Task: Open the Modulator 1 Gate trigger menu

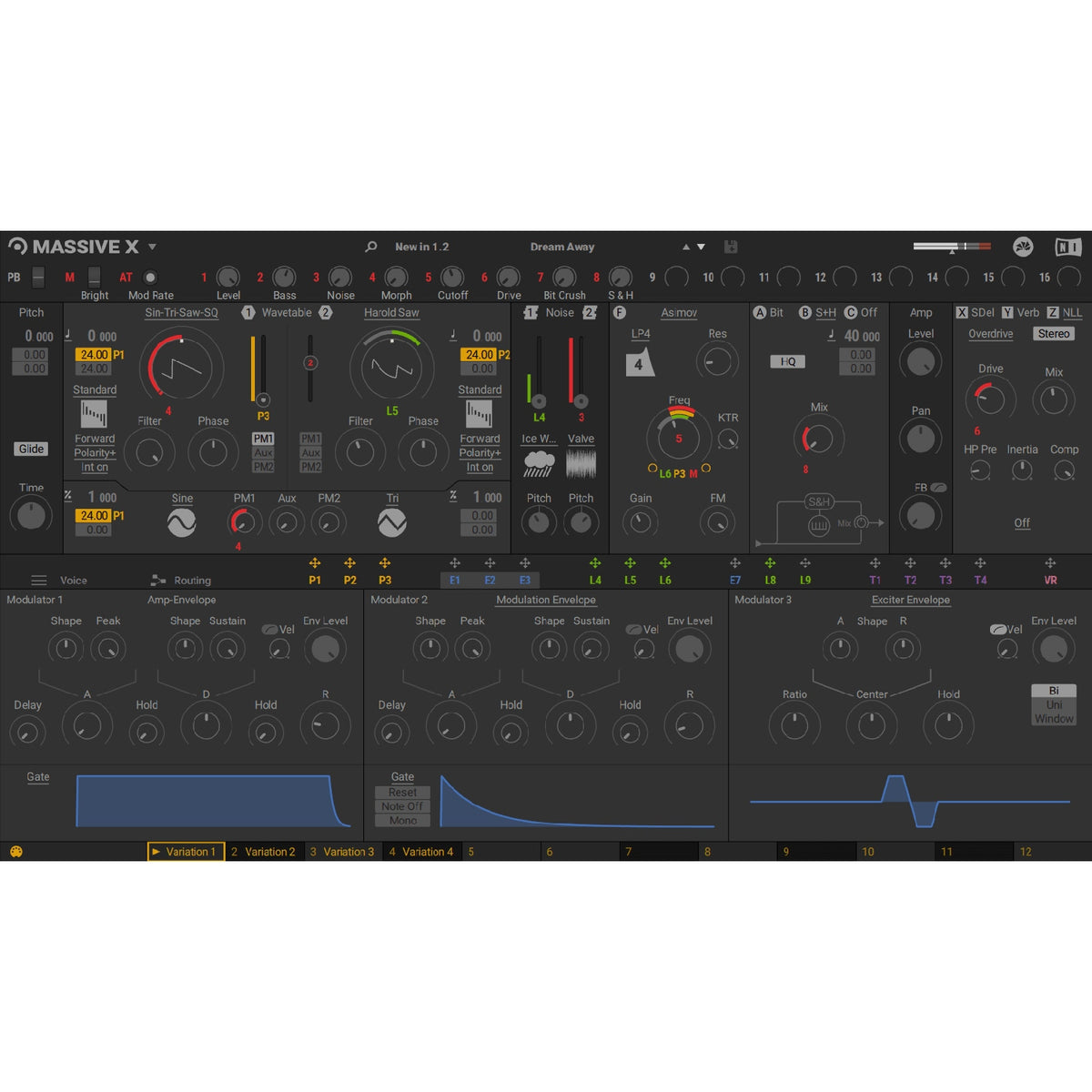Action: pyautogui.click(x=38, y=777)
